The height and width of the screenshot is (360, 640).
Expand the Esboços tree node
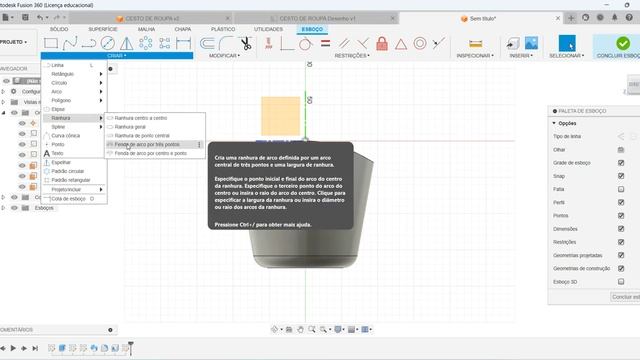[3, 208]
